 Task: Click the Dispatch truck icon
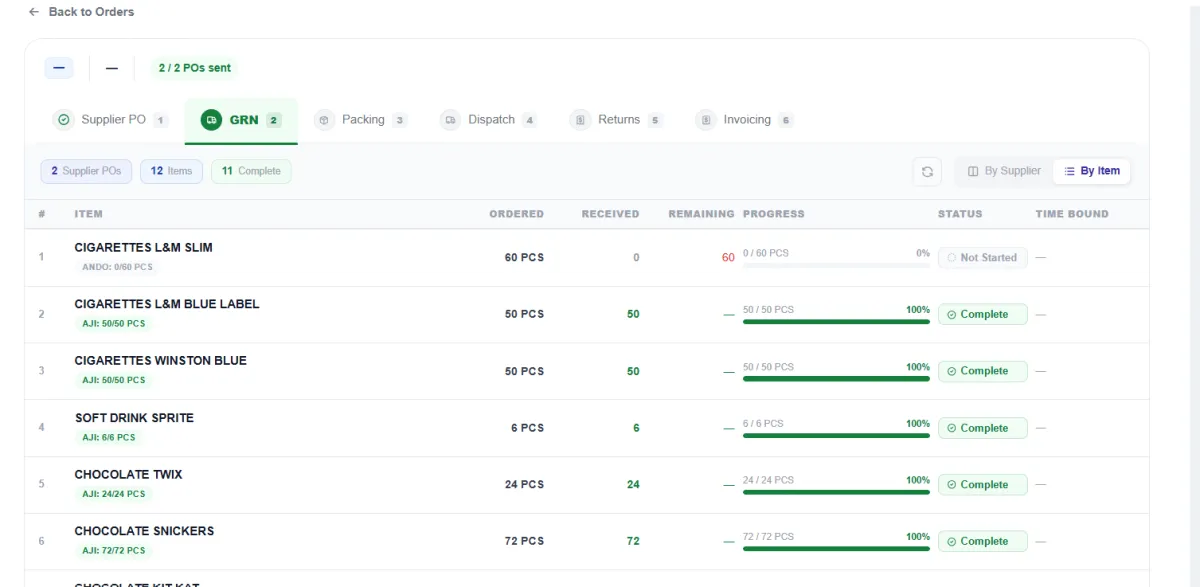tap(450, 120)
